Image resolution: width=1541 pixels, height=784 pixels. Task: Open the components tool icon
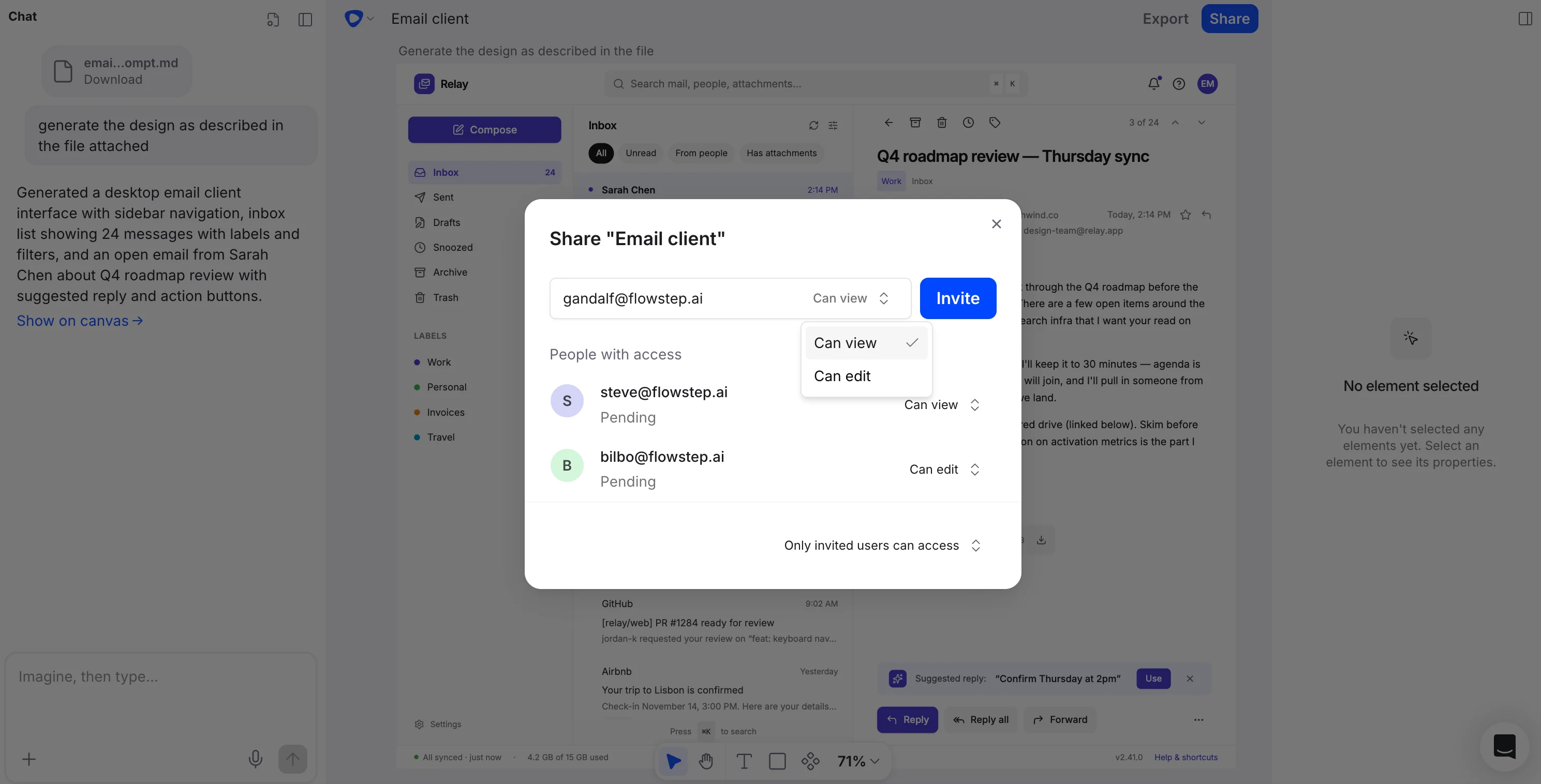810,761
